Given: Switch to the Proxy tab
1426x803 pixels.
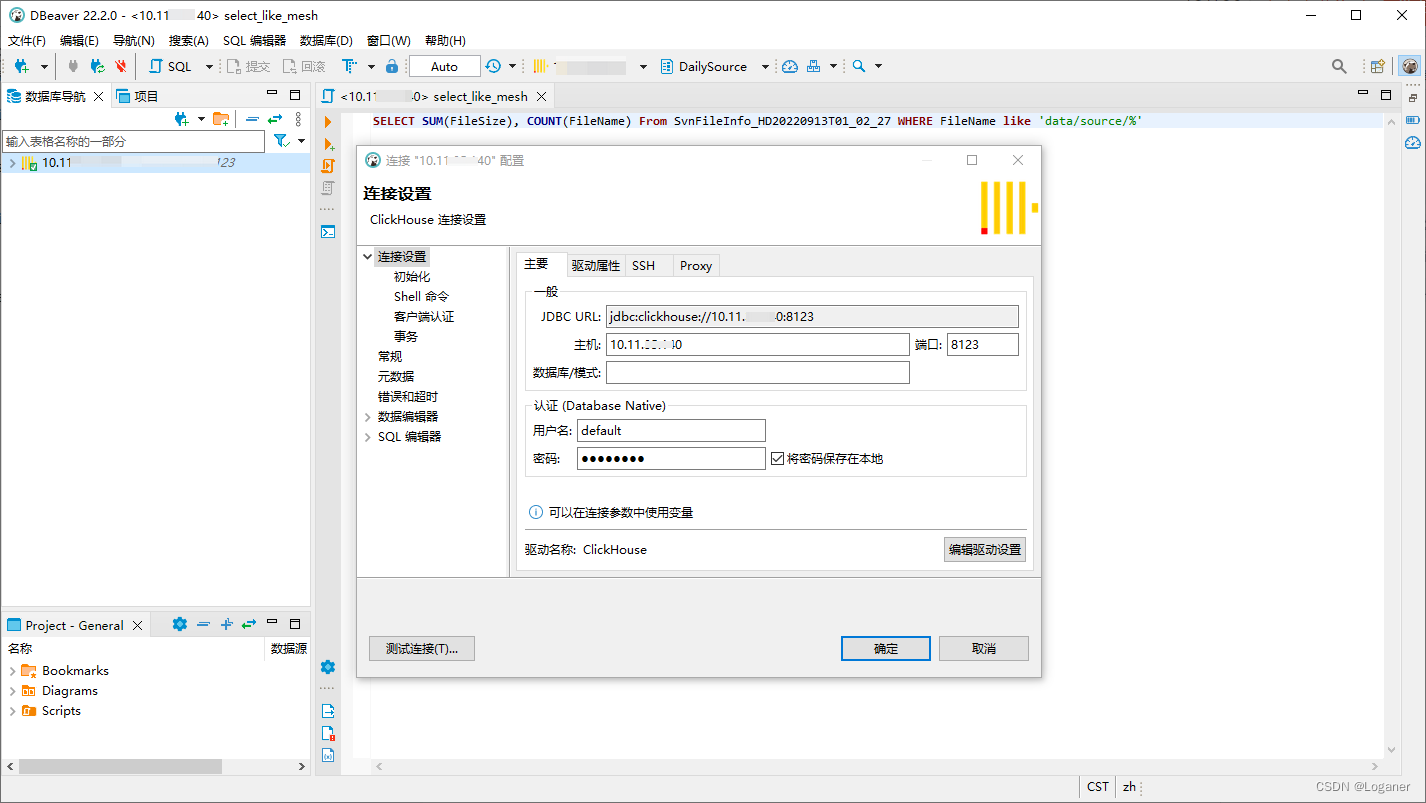Looking at the screenshot, I should click(695, 265).
